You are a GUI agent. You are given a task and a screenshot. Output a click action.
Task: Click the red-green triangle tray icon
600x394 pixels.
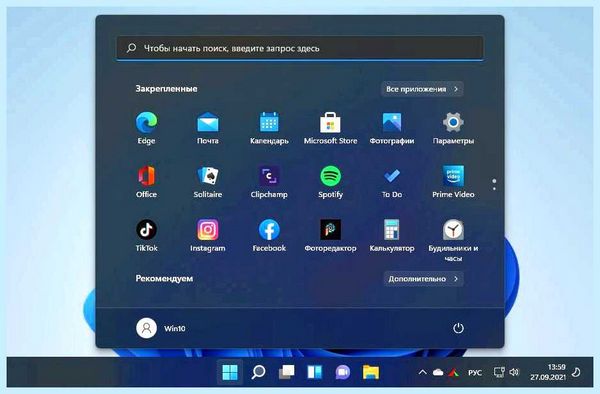pos(454,372)
